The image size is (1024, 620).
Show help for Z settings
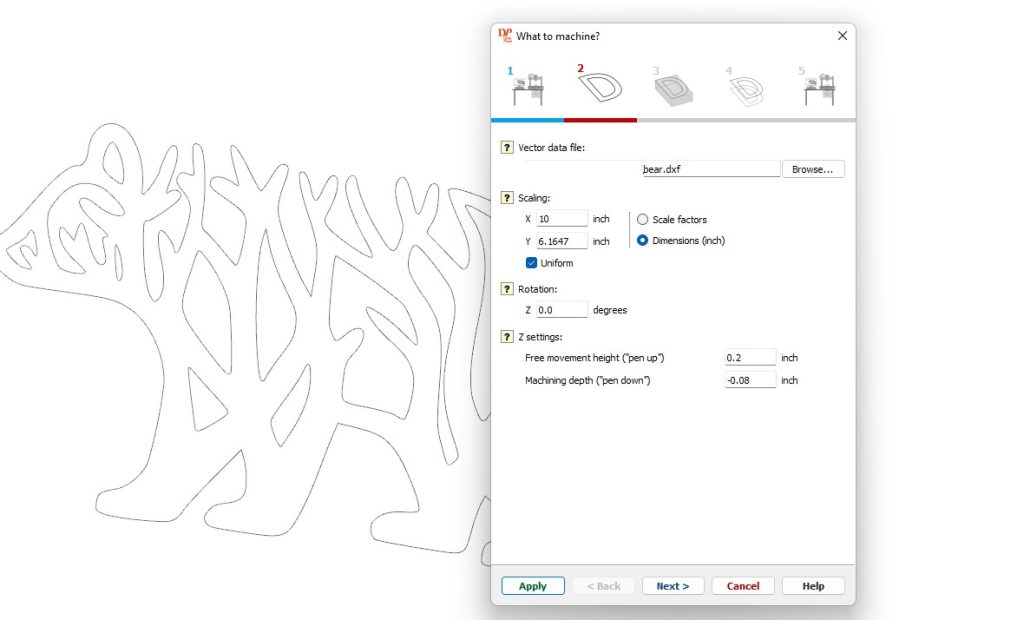[x=507, y=337]
